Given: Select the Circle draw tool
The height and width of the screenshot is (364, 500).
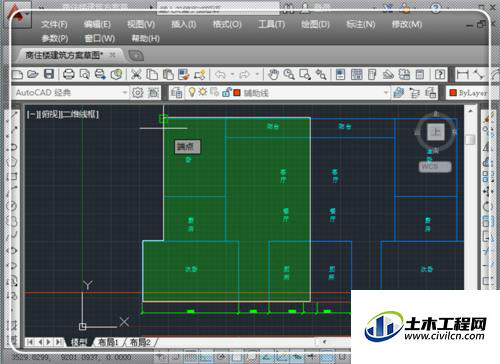Looking at the screenshot, I should click(x=12, y=206).
